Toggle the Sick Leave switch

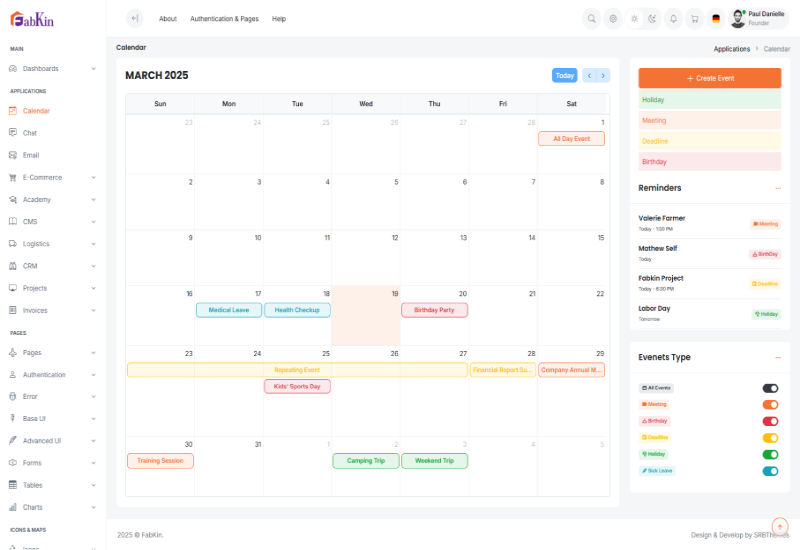[x=770, y=470]
